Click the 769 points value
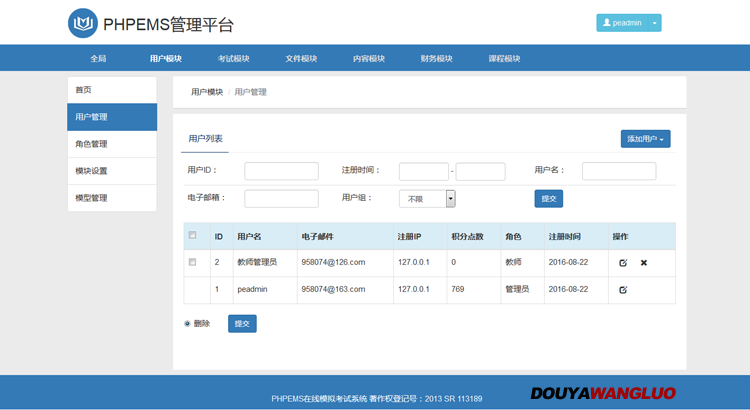Image resolution: width=750 pixels, height=410 pixels. click(458, 289)
